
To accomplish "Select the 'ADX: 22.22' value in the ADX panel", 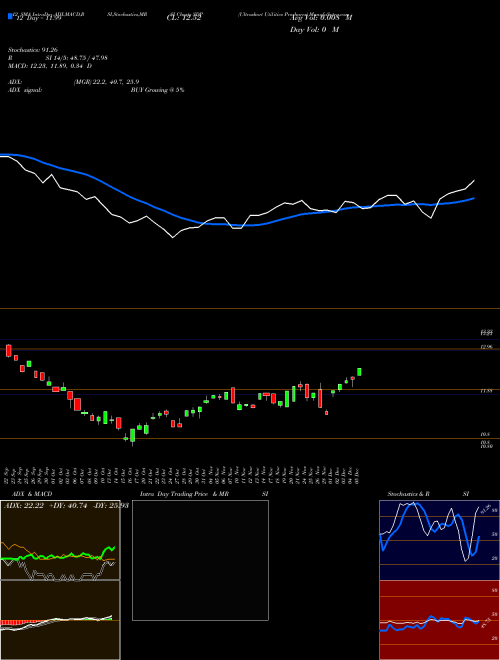I will (x=24, y=506).
